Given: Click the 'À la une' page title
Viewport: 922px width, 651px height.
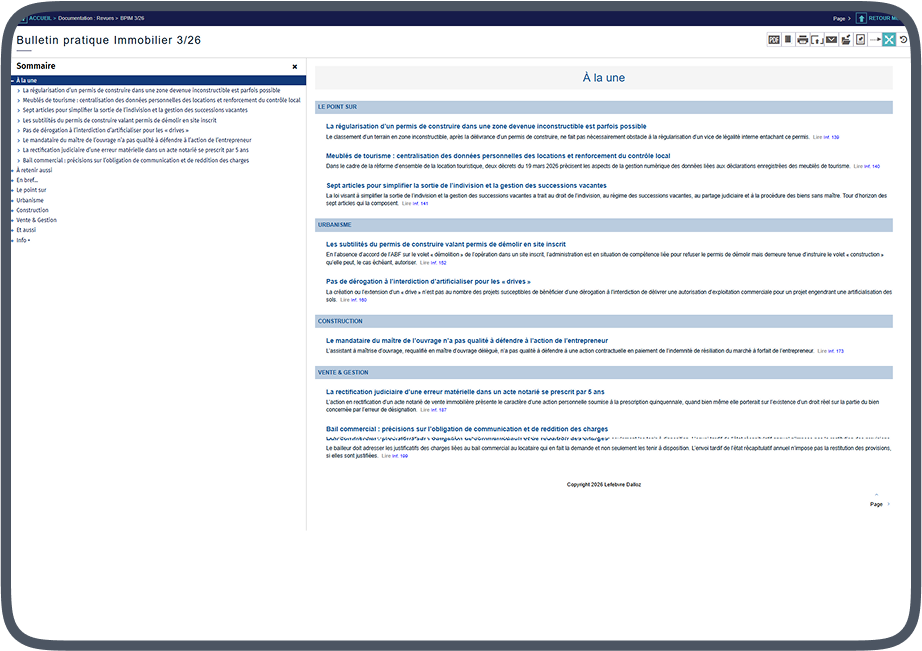Looking at the screenshot, I should [x=603, y=78].
